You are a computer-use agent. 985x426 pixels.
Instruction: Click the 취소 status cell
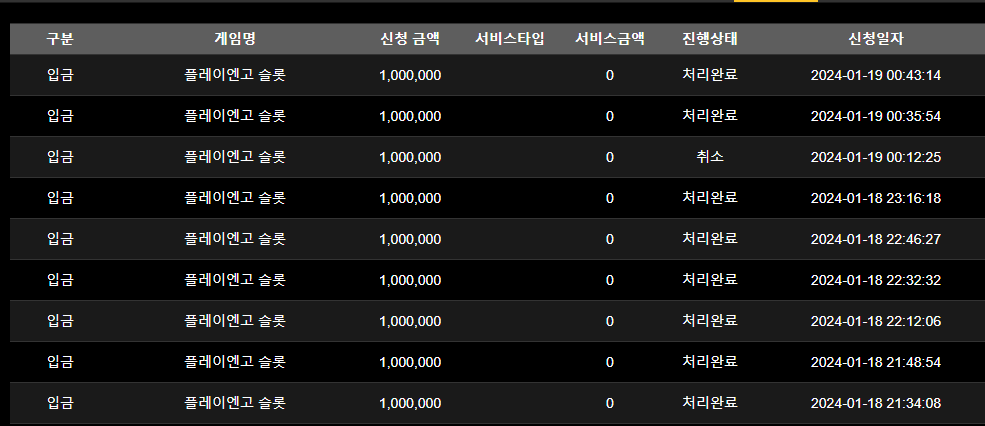click(x=710, y=157)
